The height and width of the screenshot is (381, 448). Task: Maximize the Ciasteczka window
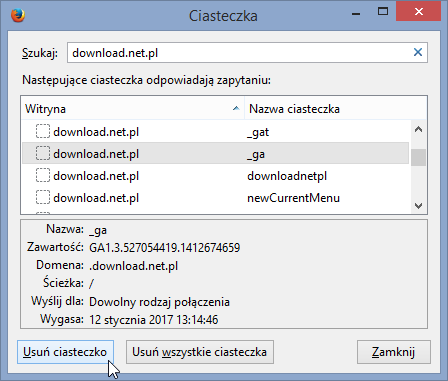[383, 12]
